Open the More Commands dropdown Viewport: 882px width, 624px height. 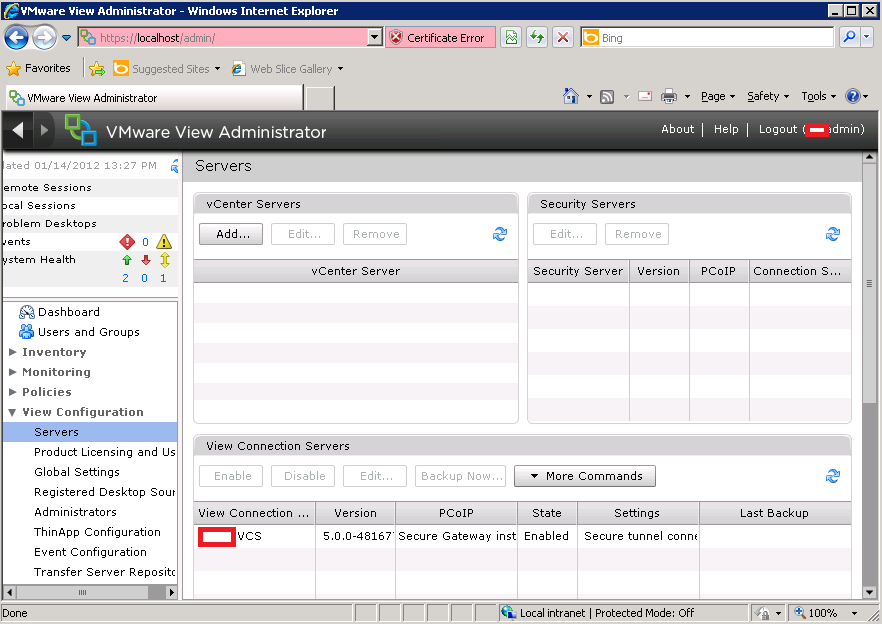click(x=585, y=476)
